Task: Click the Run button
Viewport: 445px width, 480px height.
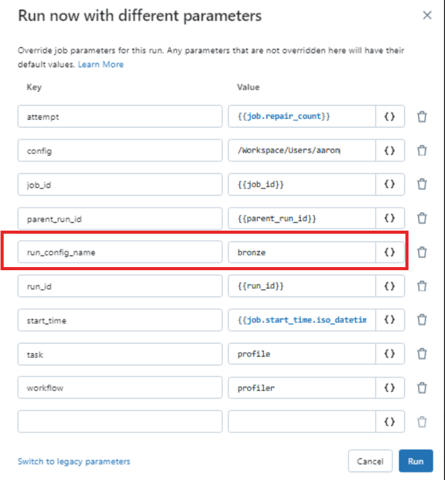Action: coord(416,461)
